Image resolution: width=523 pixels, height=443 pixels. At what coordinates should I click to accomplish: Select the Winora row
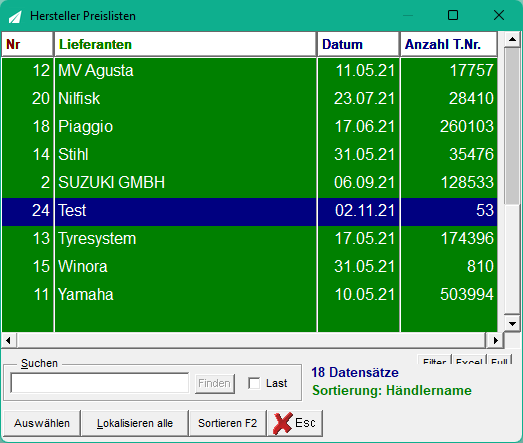[249, 267]
